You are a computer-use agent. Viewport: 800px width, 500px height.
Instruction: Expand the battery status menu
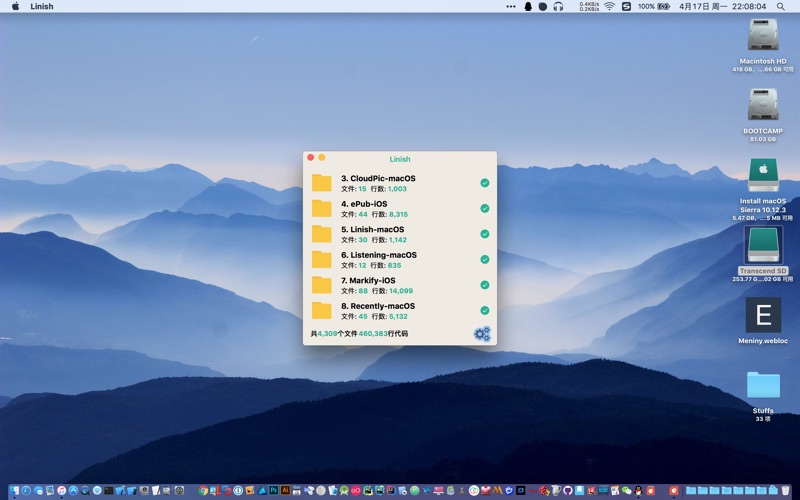click(664, 6)
